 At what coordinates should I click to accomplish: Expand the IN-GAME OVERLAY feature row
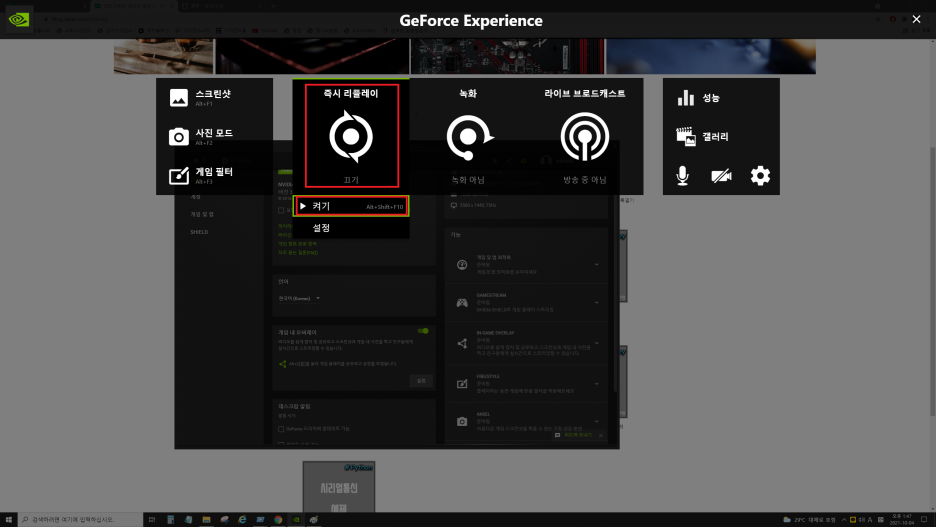coord(526,343)
